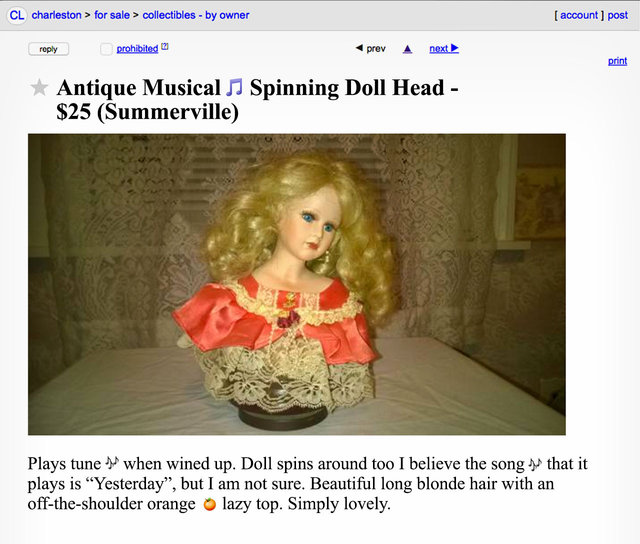Click the prev left arrow icon

coord(359,48)
